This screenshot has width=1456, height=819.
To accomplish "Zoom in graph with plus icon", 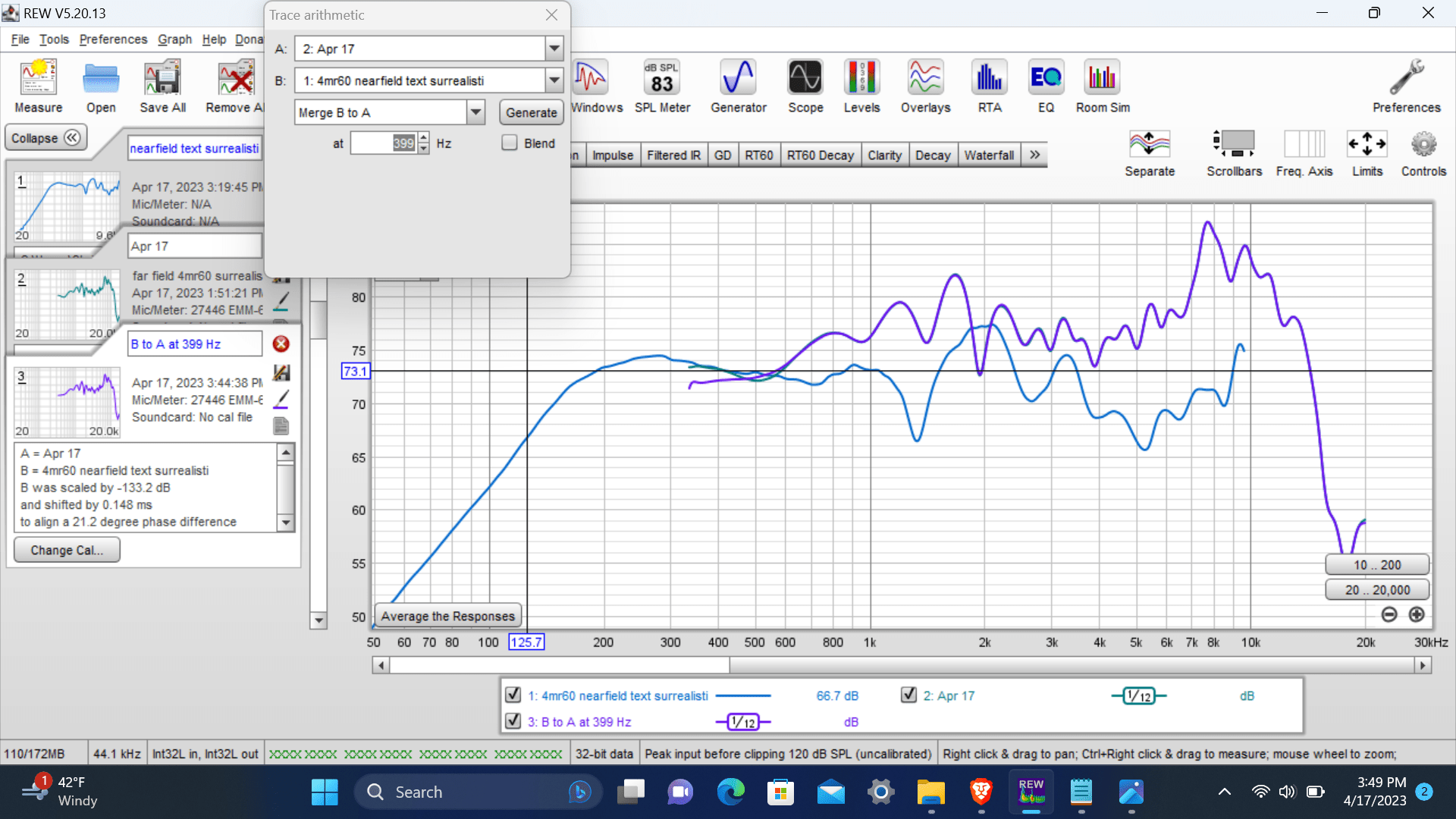I will pos(1417,614).
